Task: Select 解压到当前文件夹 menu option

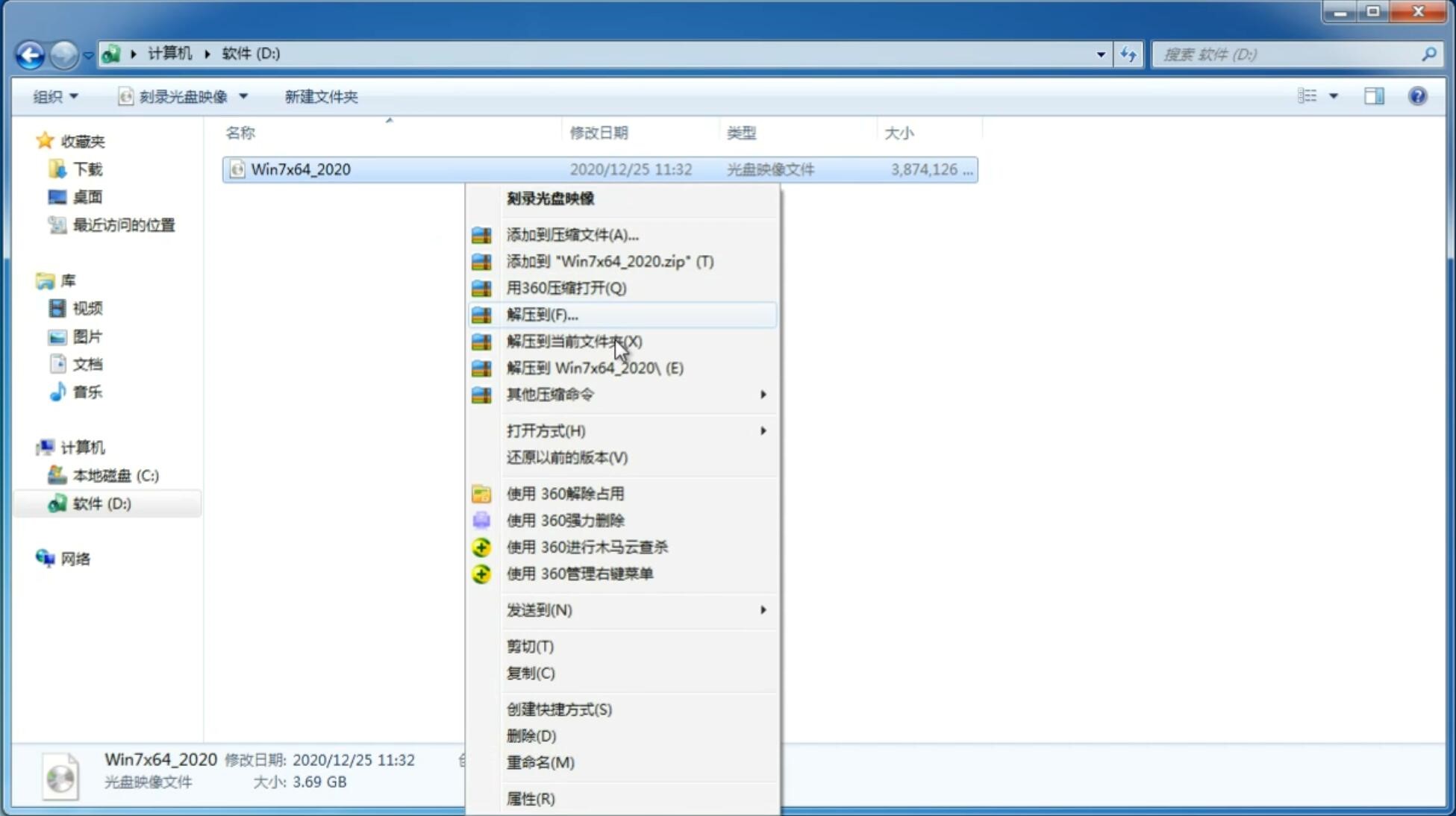Action: (575, 341)
